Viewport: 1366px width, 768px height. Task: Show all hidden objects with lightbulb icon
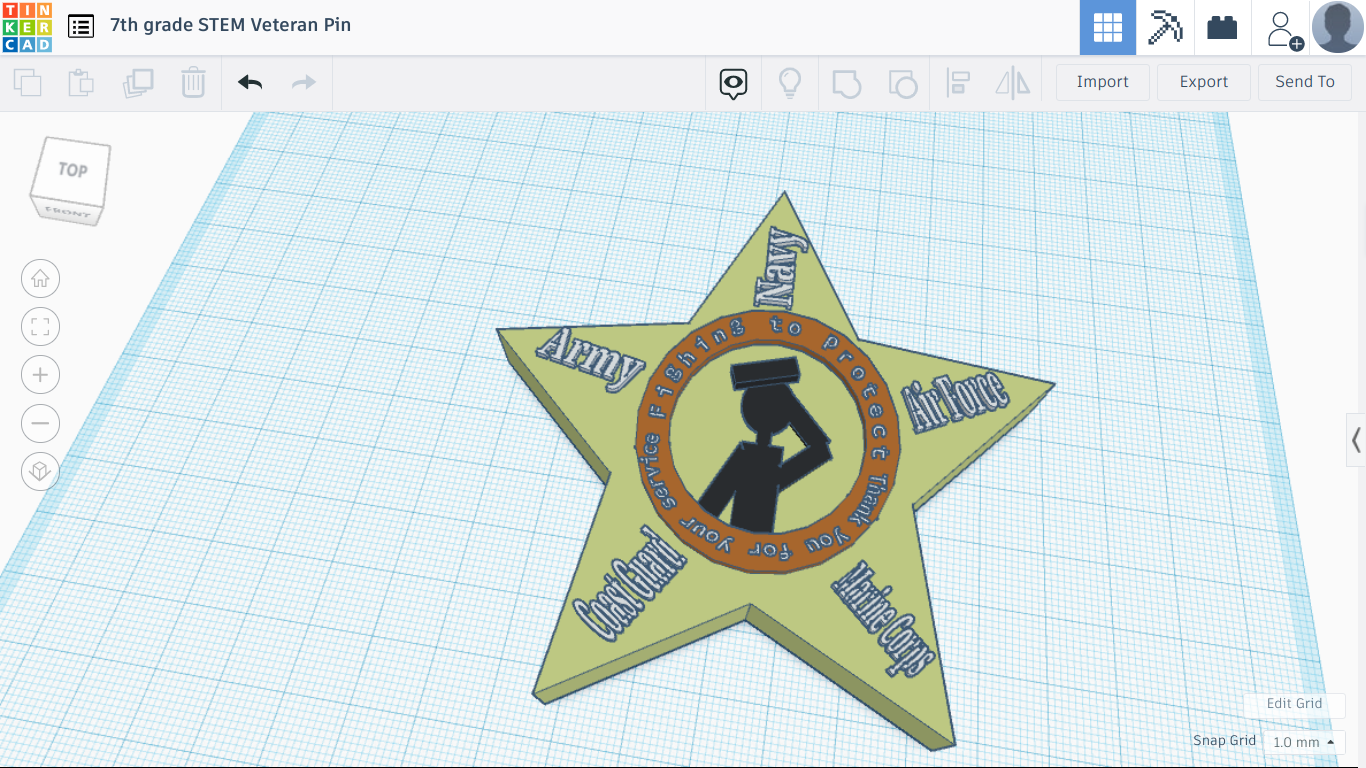(x=790, y=82)
